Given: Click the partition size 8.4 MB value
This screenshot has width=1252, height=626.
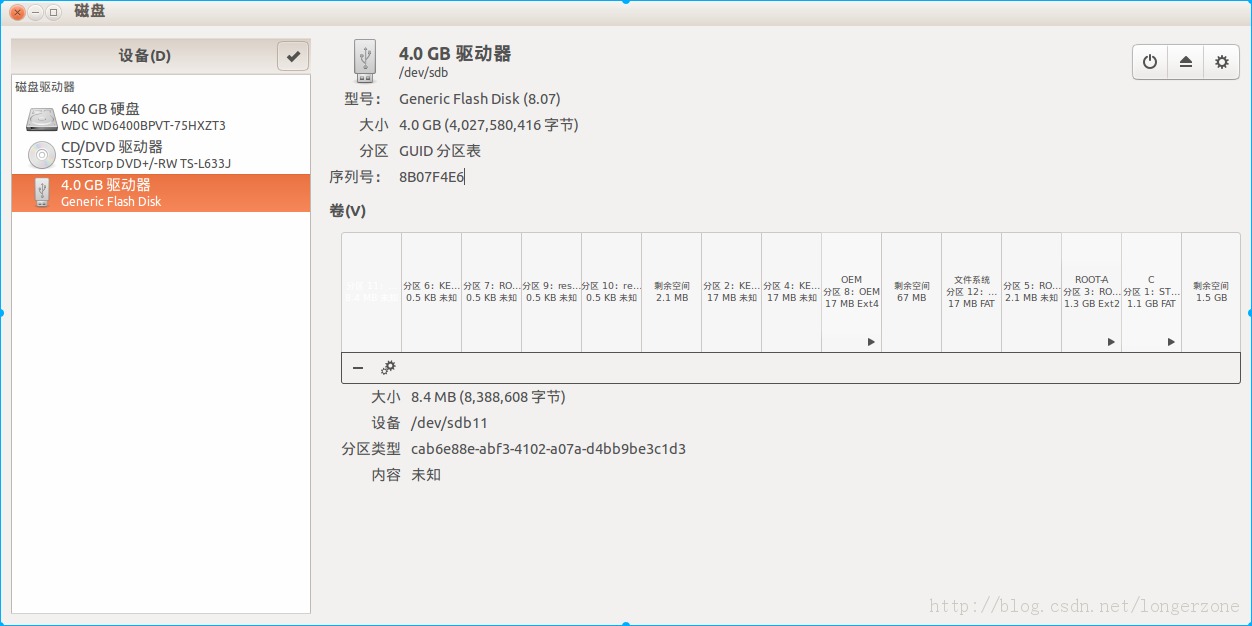Looking at the screenshot, I should [x=488, y=397].
